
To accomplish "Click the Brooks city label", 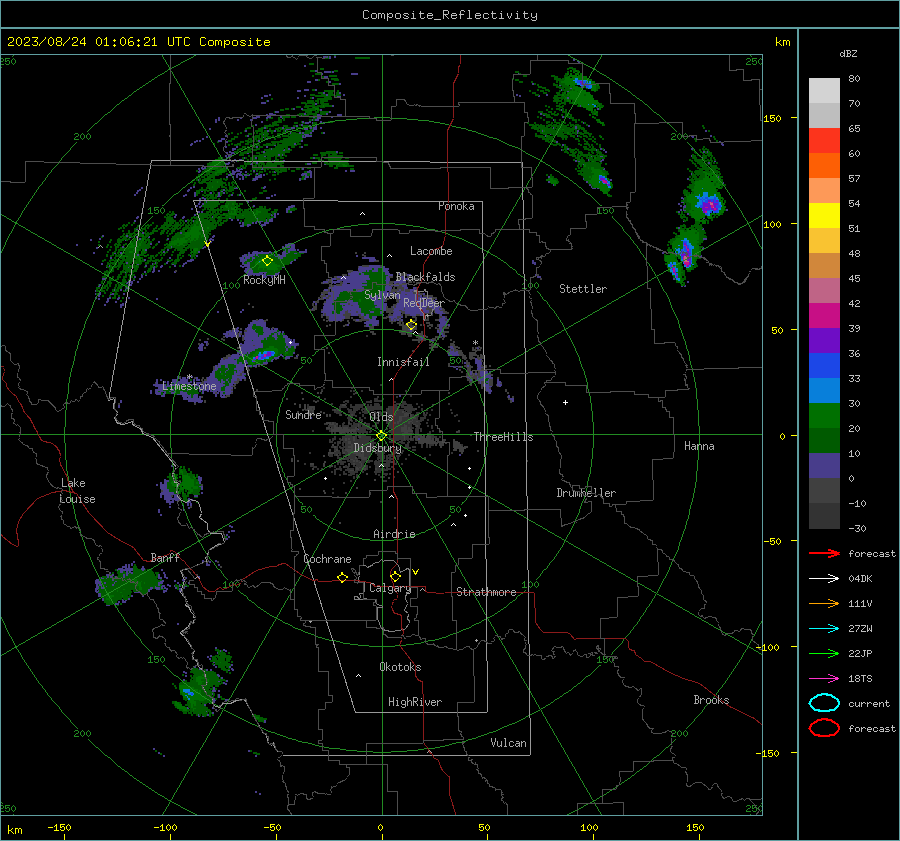I will 711,700.
